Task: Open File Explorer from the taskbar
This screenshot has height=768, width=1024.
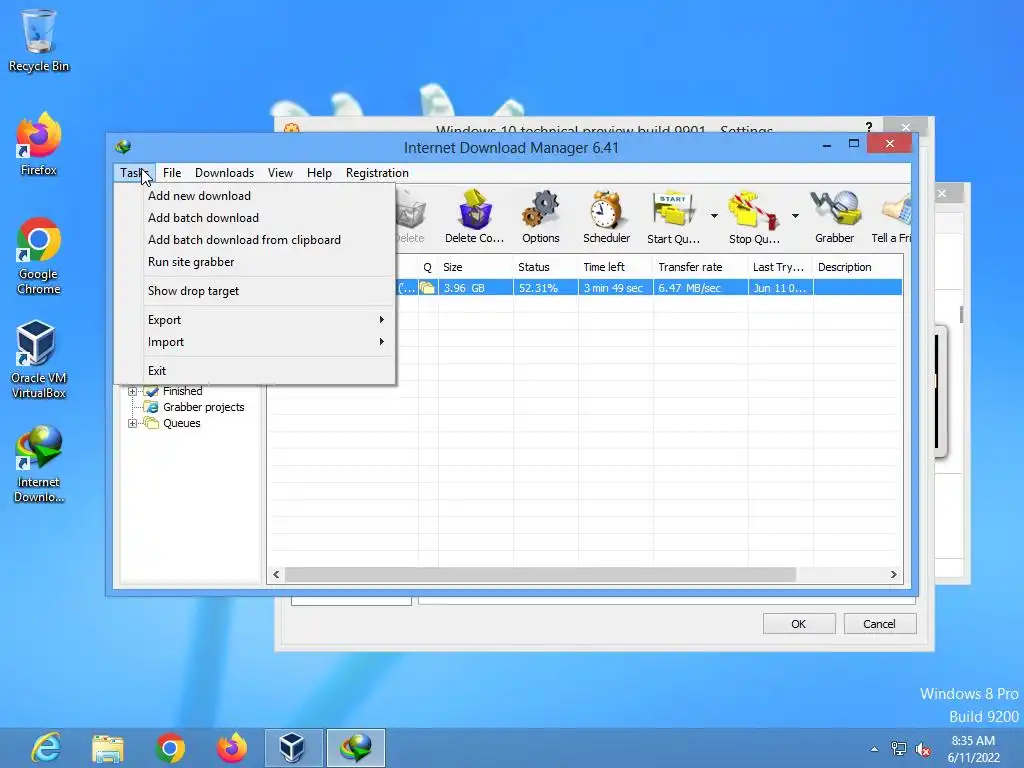Action: [x=108, y=748]
